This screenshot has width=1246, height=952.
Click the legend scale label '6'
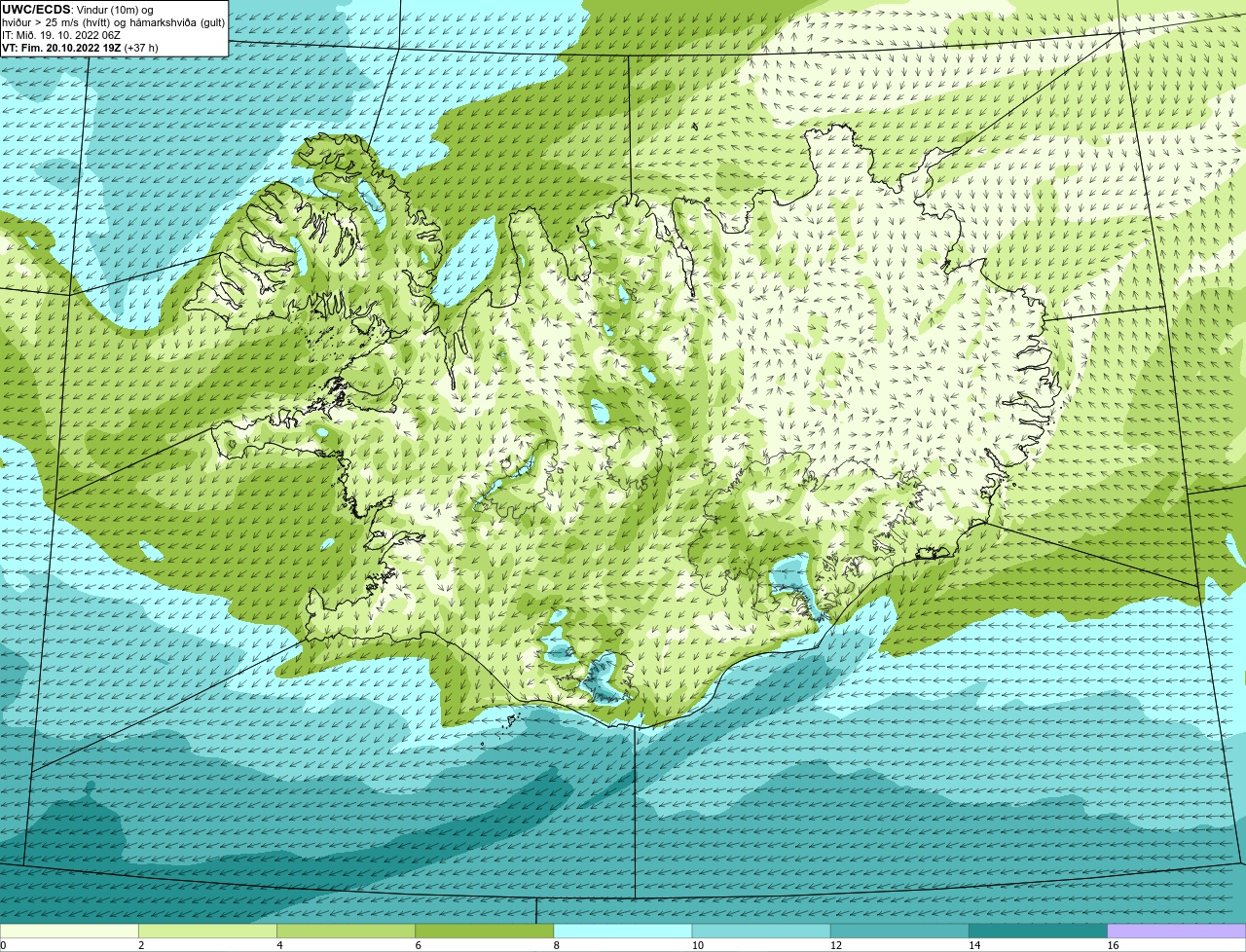pyautogui.click(x=418, y=945)
